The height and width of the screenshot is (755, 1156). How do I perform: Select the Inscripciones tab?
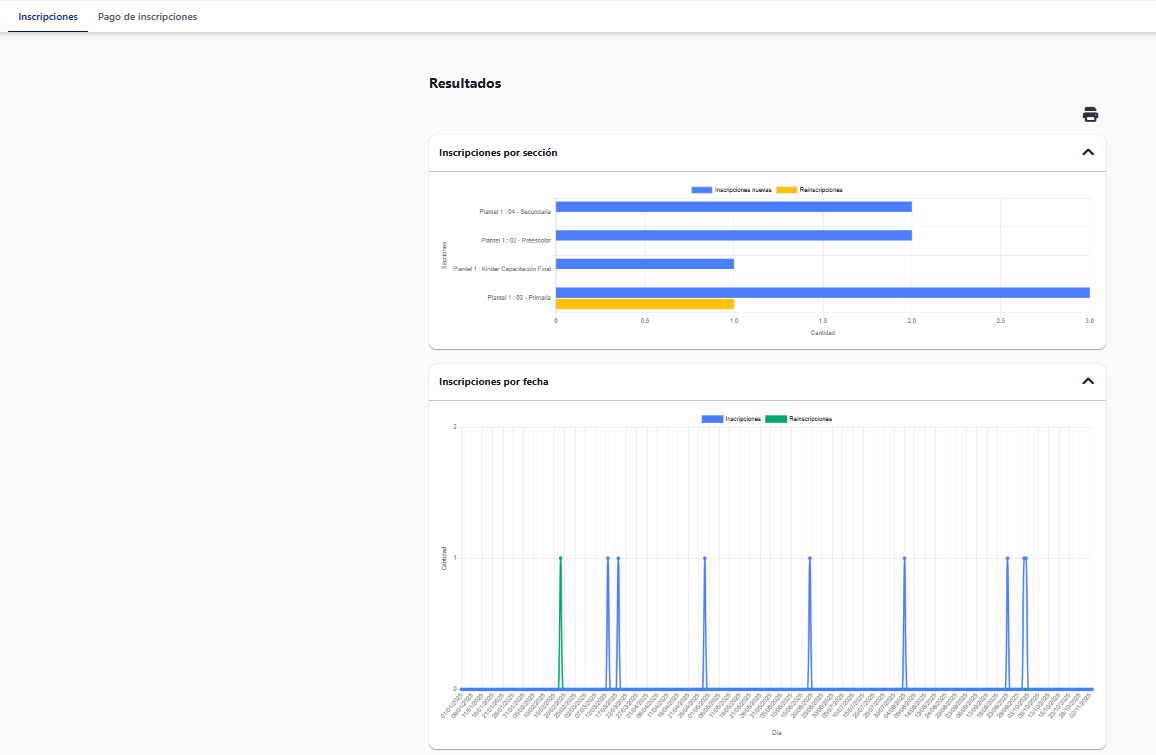(x=48, y=17)
